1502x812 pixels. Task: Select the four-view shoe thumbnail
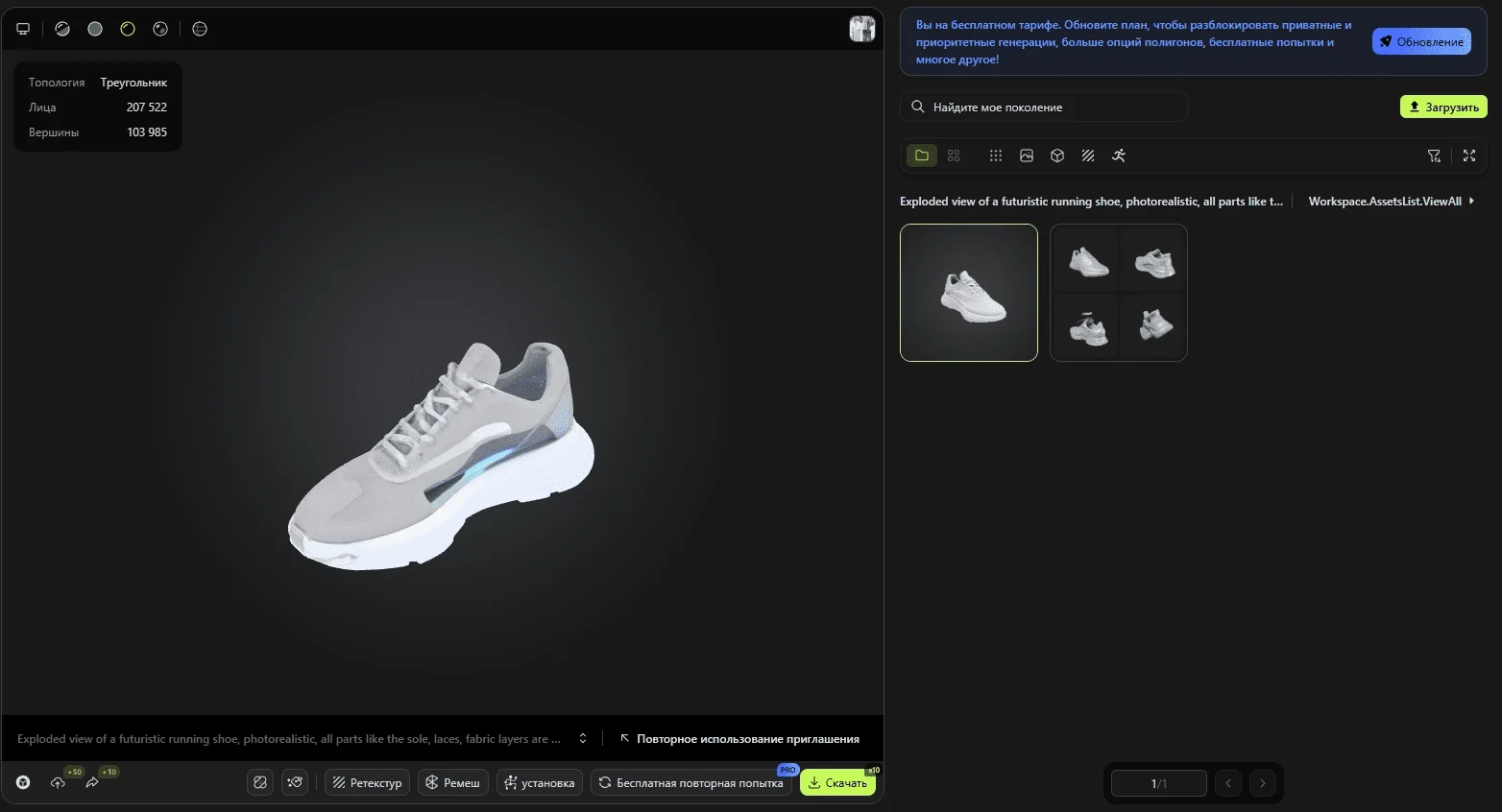click(1119, 293)
